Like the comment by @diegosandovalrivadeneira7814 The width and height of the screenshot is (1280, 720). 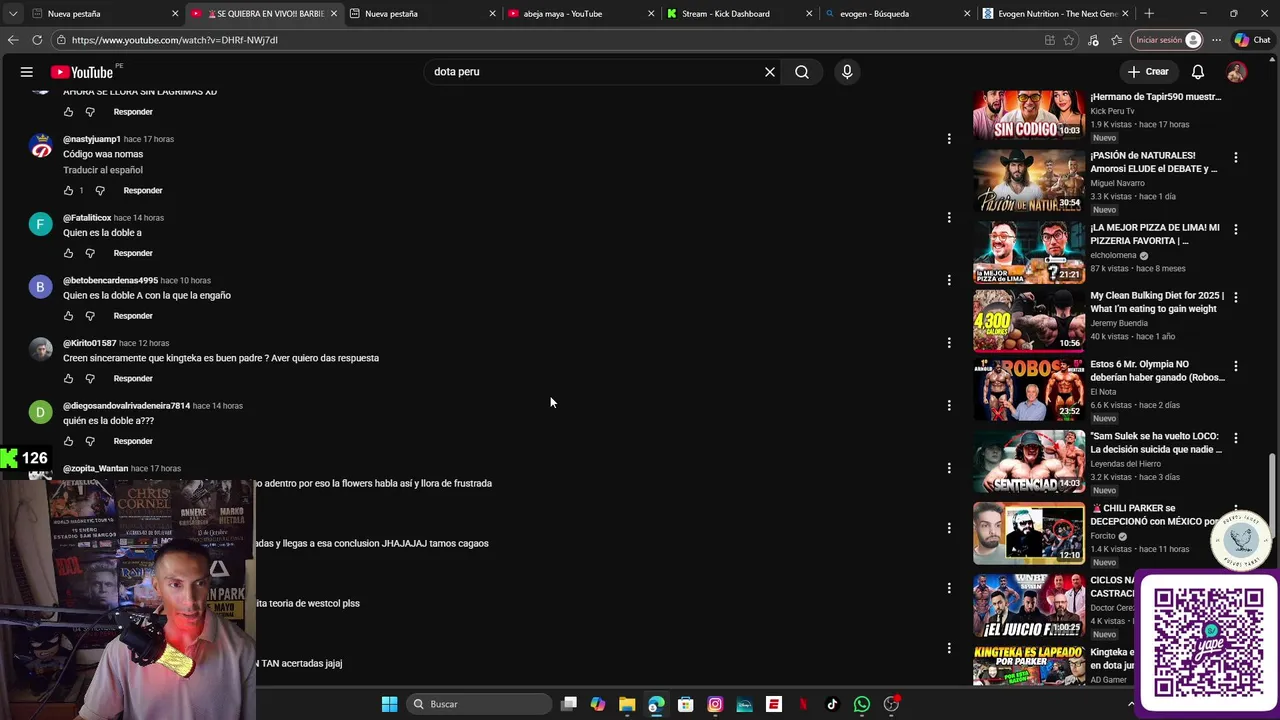[x=68, y=441]
